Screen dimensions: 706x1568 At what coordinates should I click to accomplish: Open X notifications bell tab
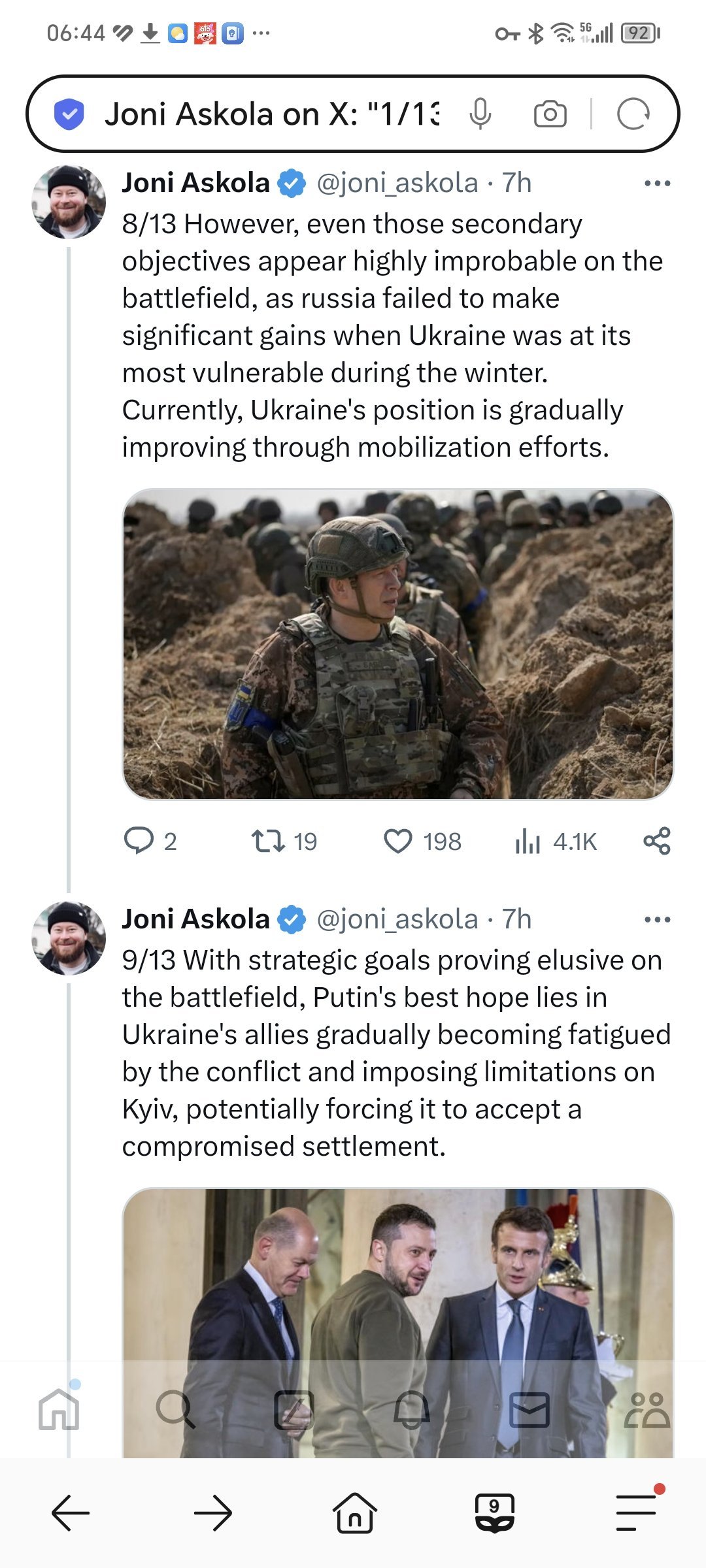(x=411, y=1410)
